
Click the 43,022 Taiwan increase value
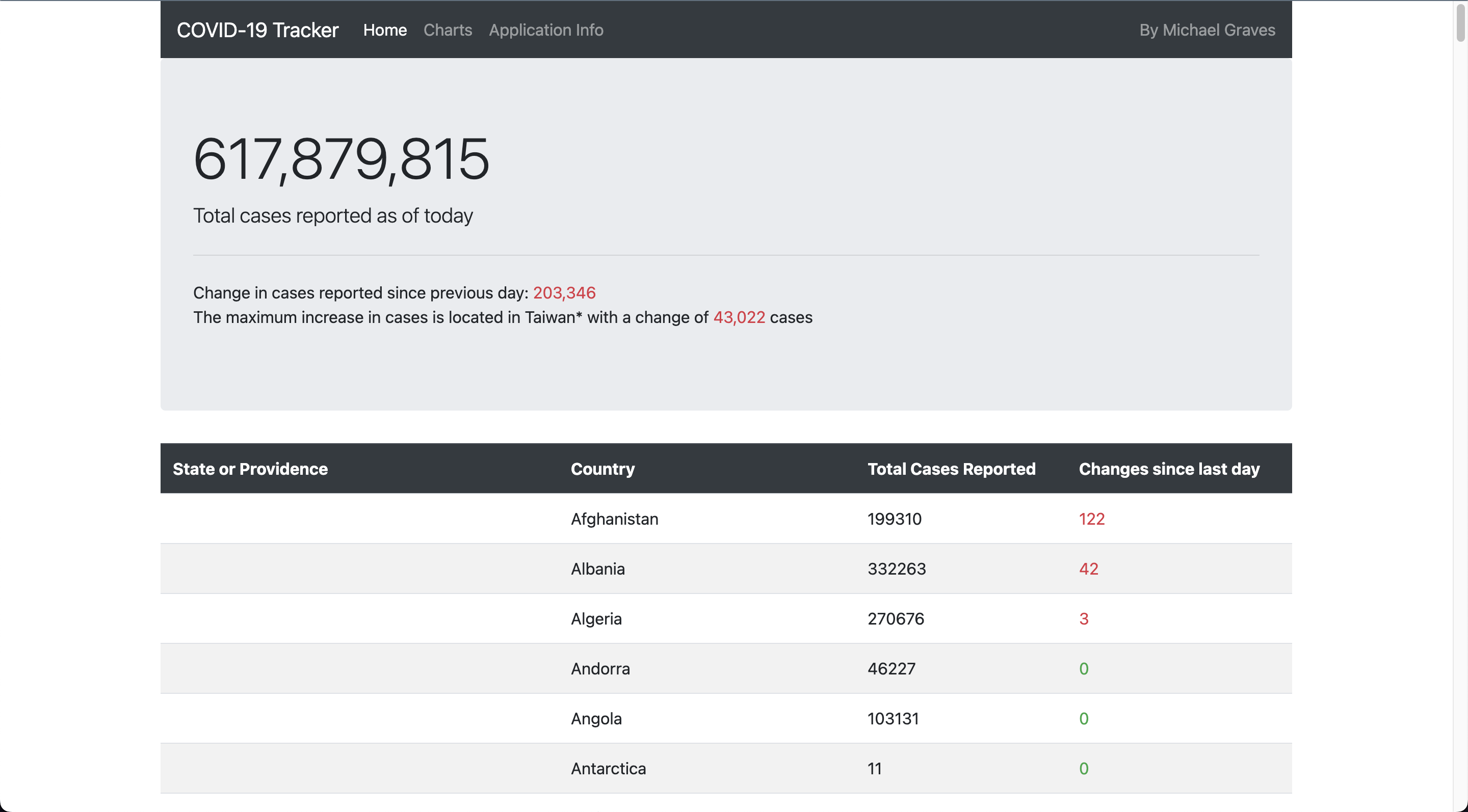coord(739,317)
